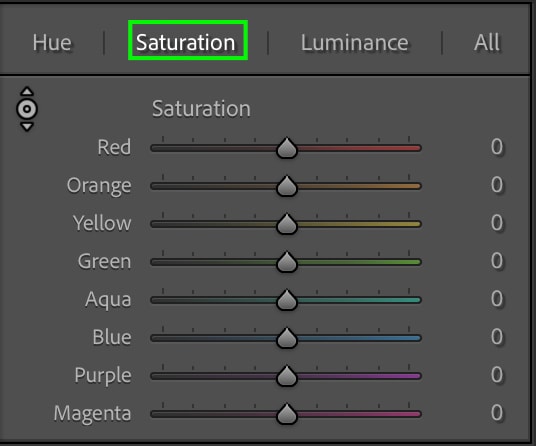Screen dimensions: 536x446
Task: Click the Orange saturation slider handle
Action: pyautogui.click(x=287, y=186)
